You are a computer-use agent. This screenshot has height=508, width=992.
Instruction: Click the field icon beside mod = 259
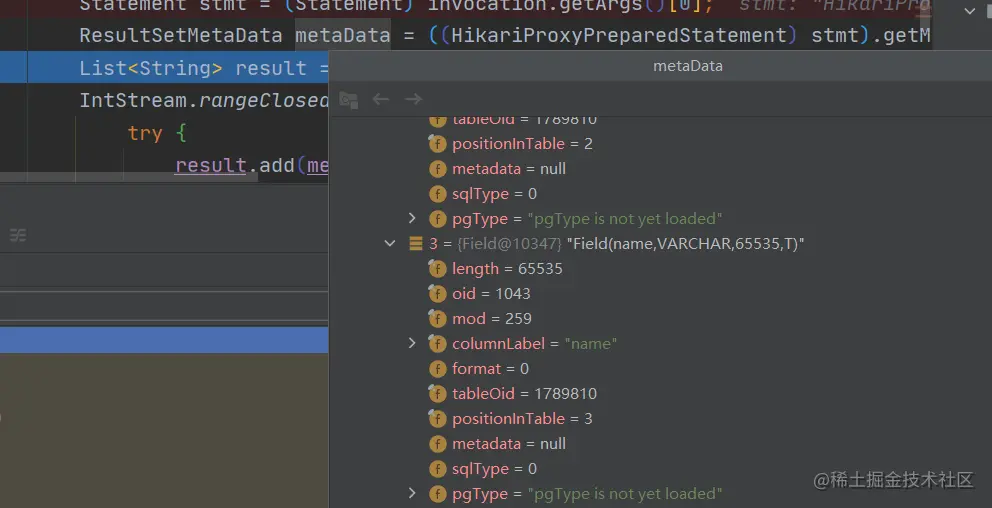coord(437,319)
